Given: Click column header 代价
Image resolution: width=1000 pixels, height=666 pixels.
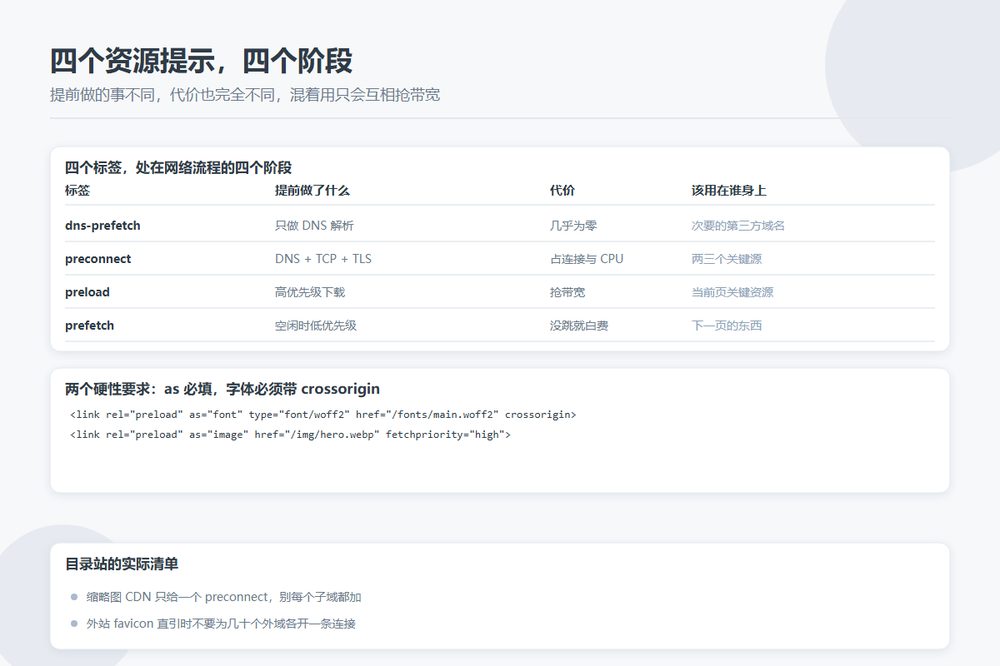Looking at the screenshot, I should [562, 190].
